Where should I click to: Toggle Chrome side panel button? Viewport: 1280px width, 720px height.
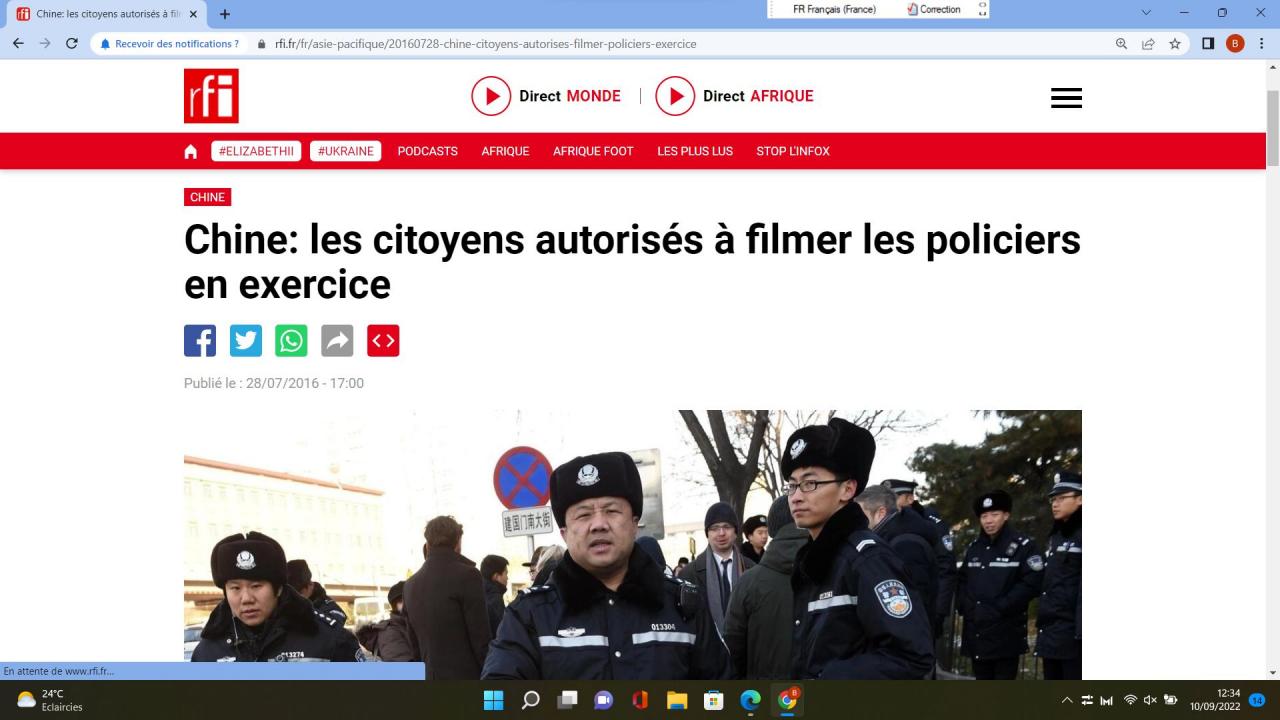click(x=1208, y=44)
